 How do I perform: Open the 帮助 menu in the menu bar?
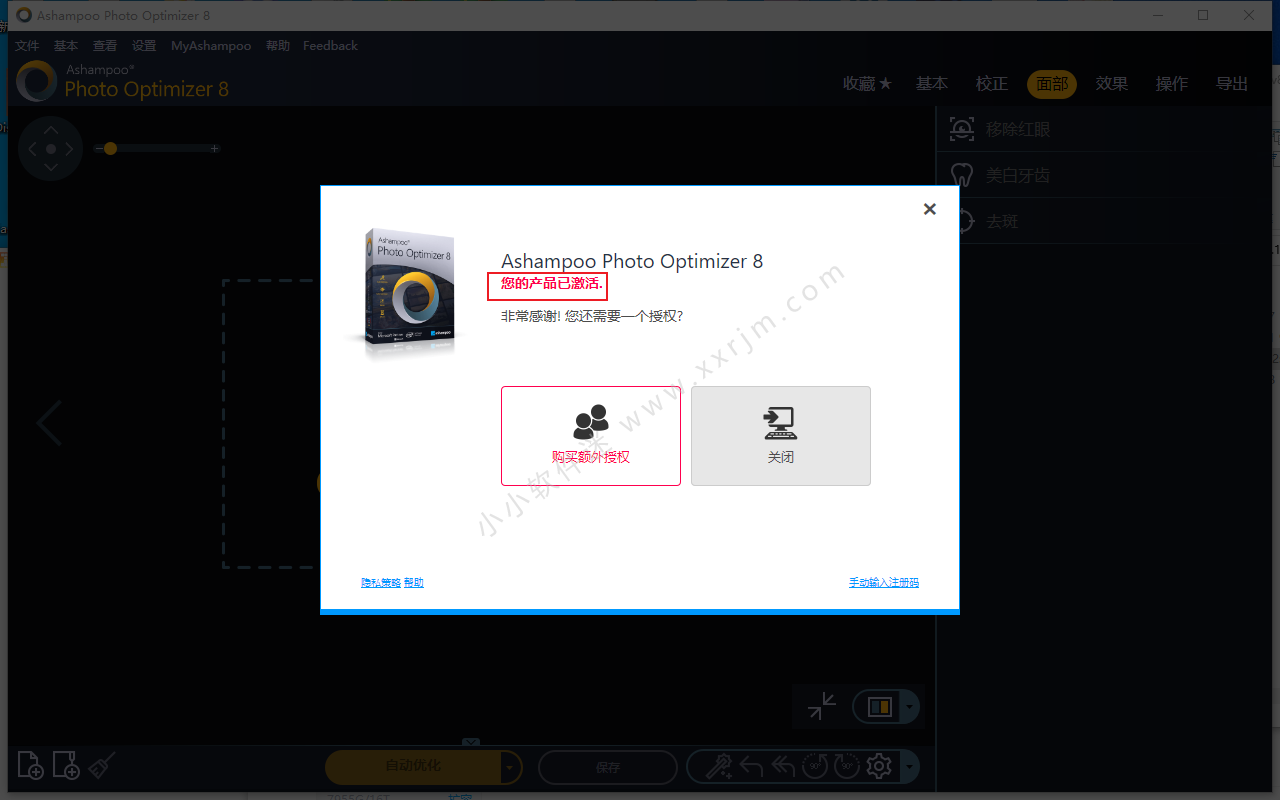[x=279, y=46]
